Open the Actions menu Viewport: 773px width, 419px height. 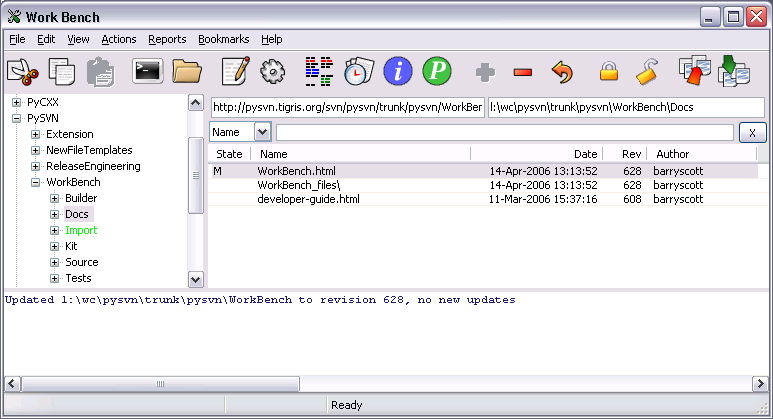119,39
